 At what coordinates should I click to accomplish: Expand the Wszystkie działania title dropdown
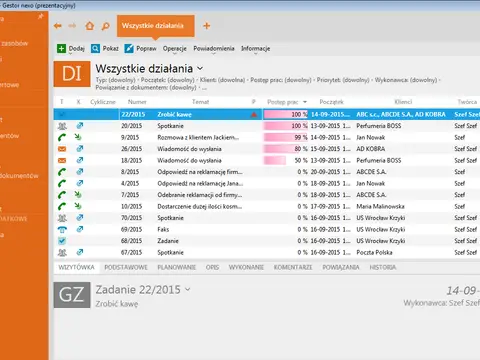point(200,69)
